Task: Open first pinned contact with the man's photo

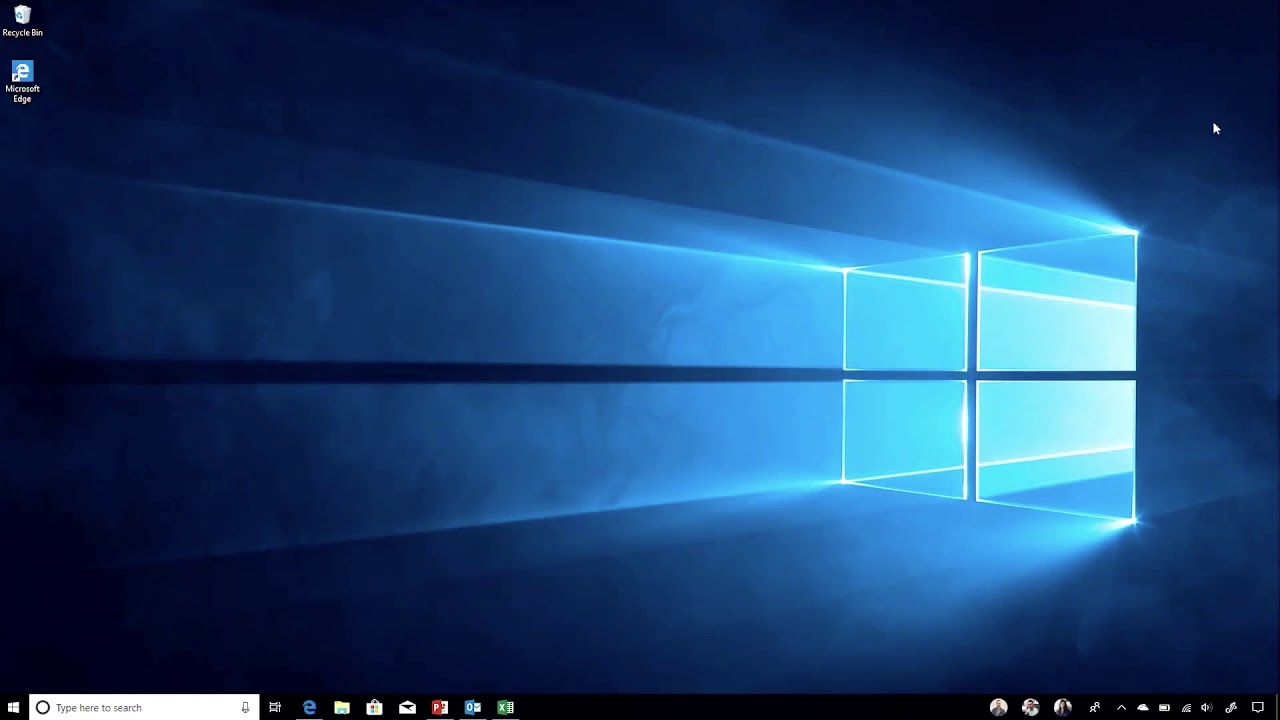Action: (x=998, y=707)
